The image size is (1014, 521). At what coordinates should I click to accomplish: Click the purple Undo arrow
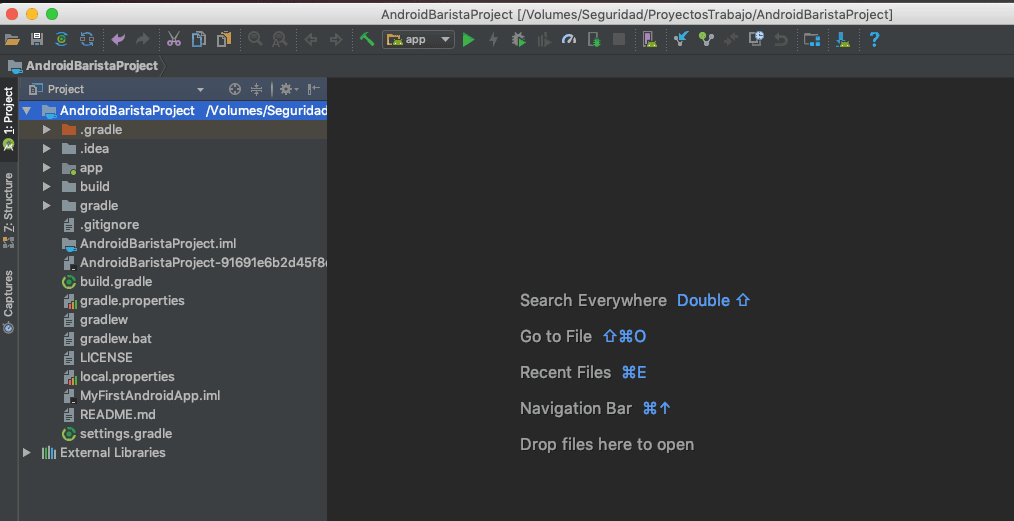tap(118, 39)
